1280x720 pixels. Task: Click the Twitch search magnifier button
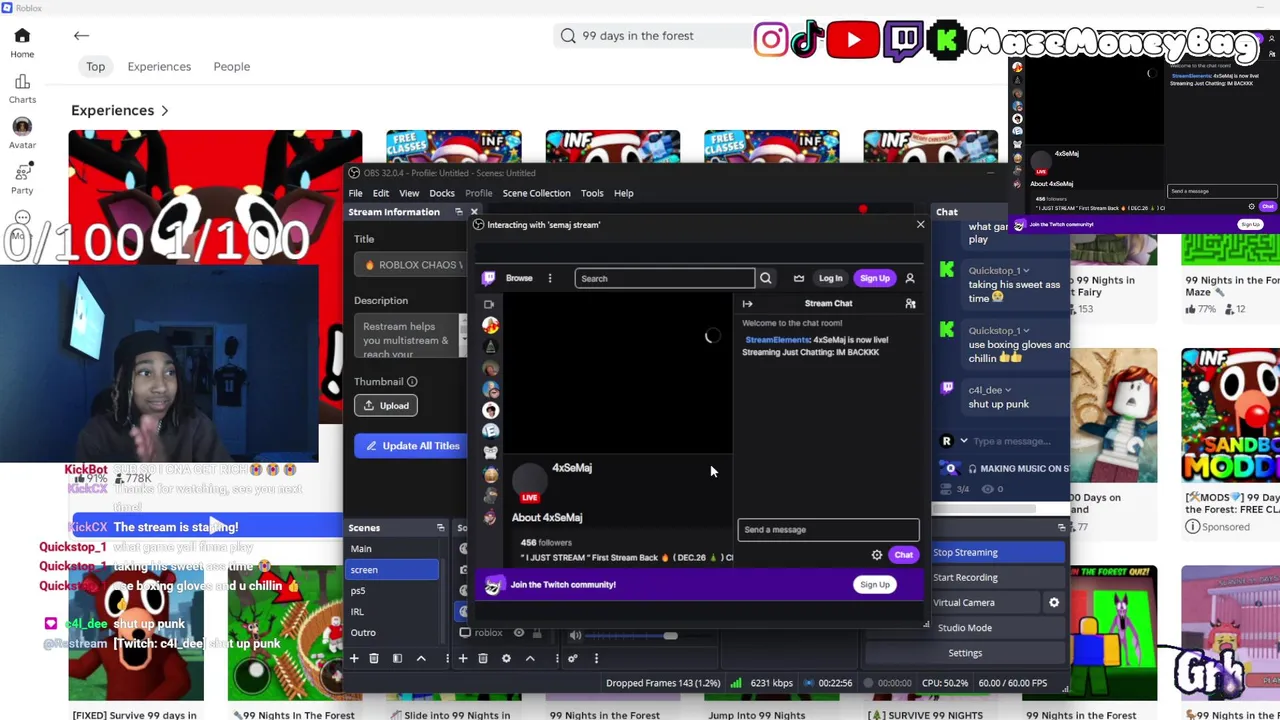point(765,278)
